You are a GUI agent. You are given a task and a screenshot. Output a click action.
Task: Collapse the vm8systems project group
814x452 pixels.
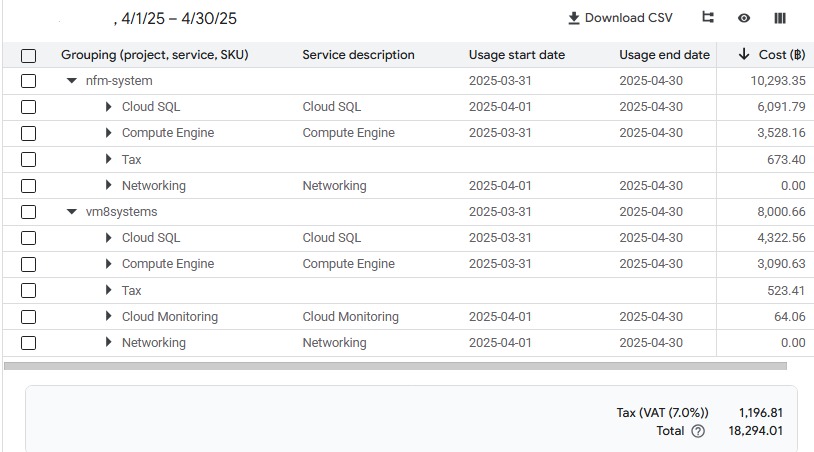[x=72, y=212]
